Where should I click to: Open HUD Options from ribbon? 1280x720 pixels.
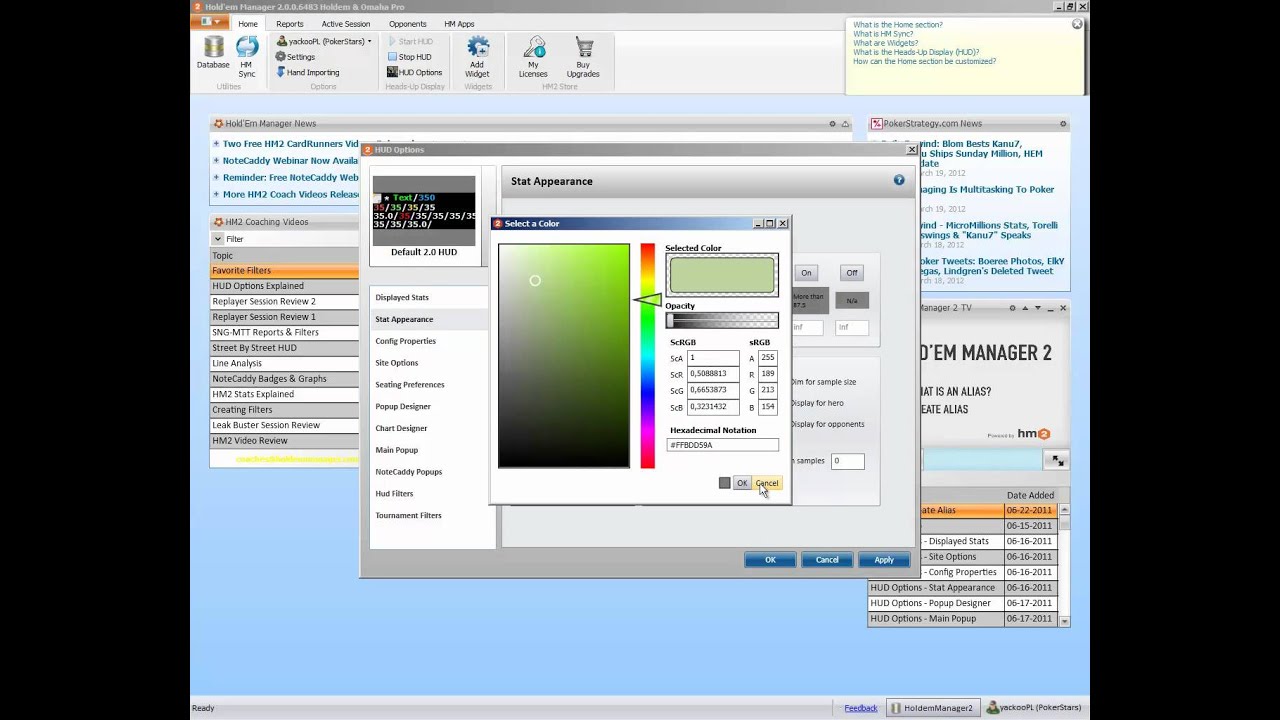click(x=414, y=72)
